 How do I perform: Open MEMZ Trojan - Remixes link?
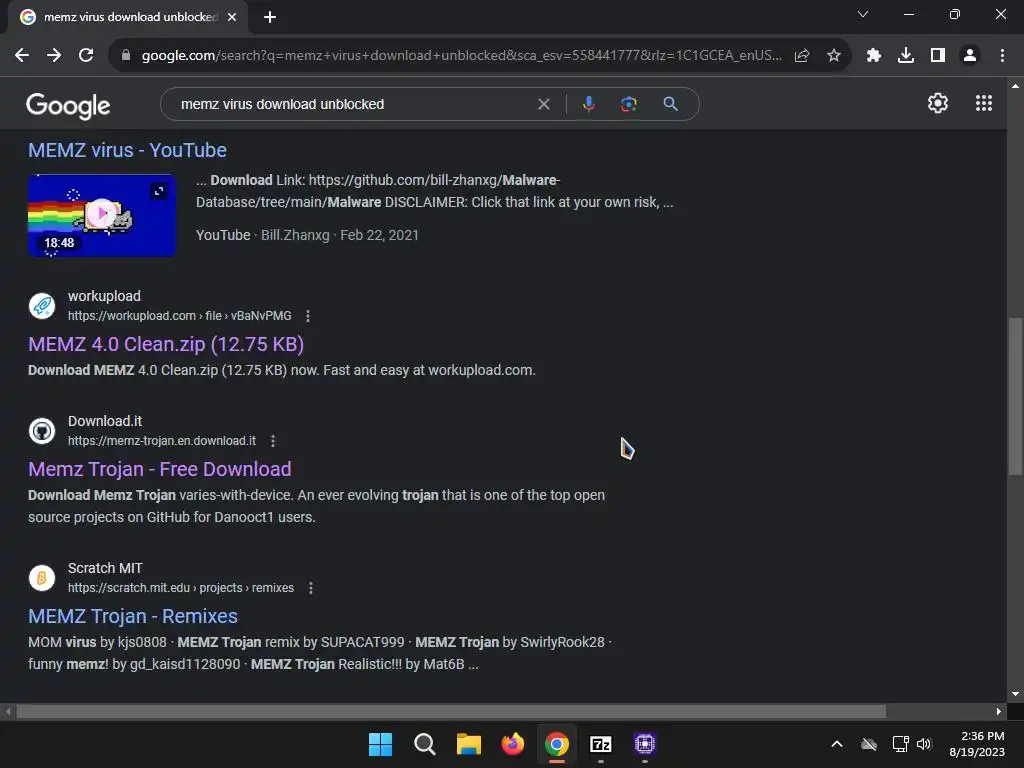coord(133,616)
